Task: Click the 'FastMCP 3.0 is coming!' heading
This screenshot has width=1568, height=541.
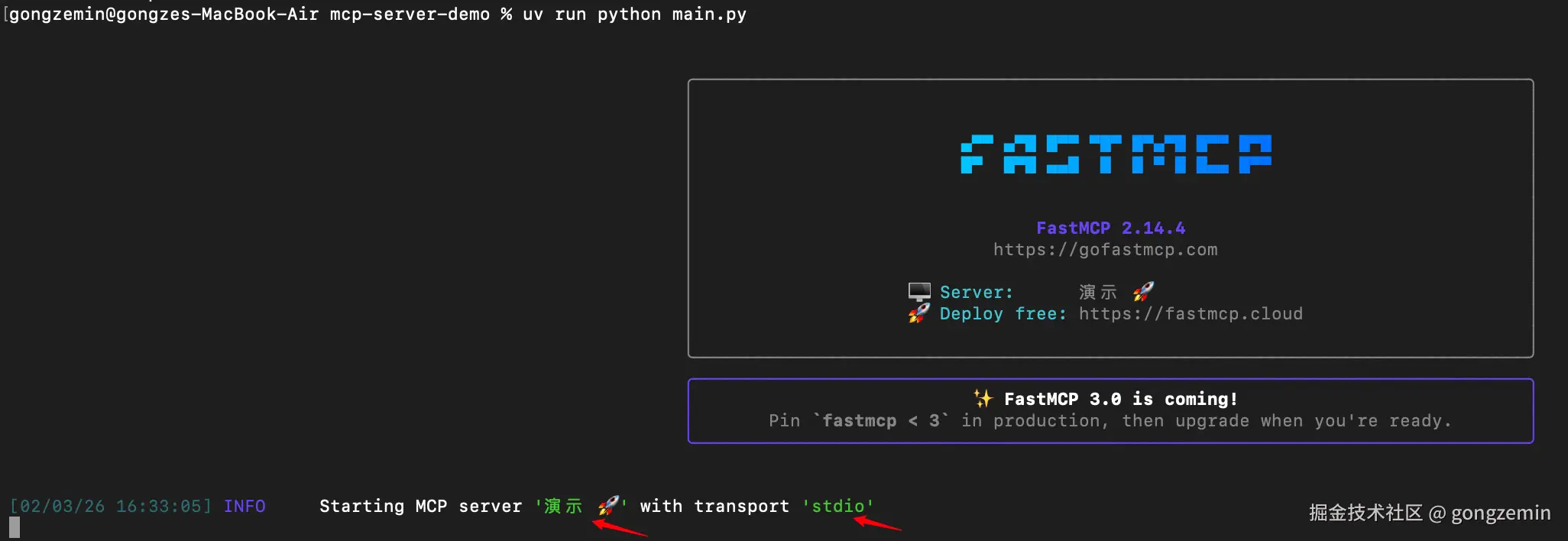Action: pos(1121,399)
